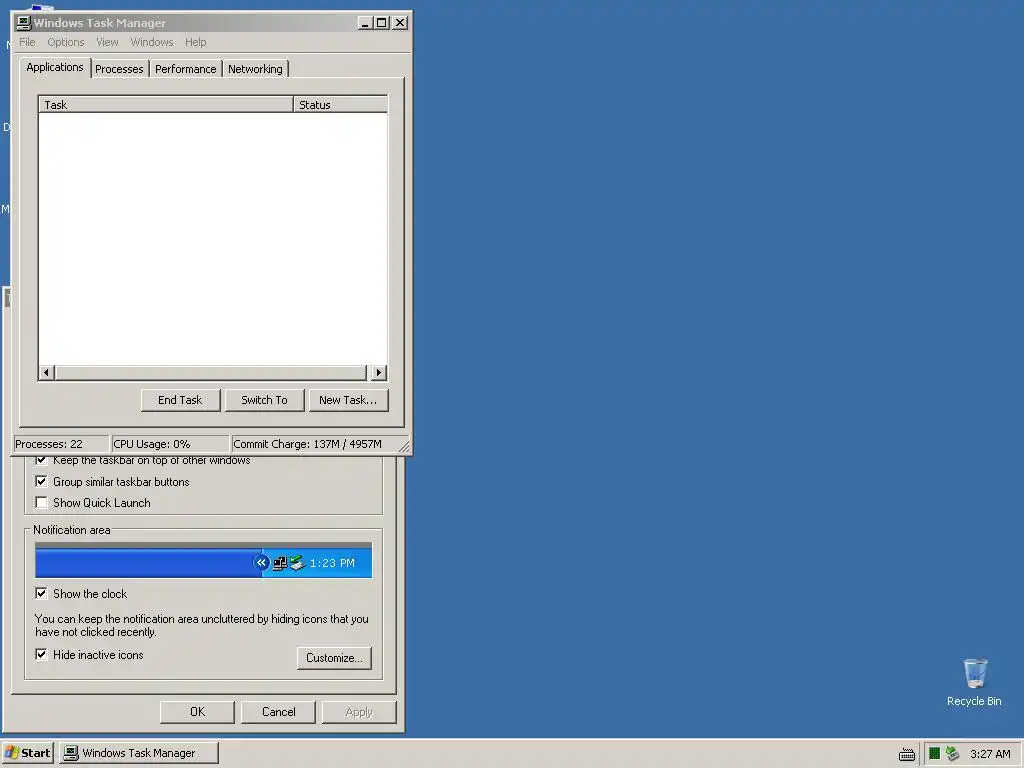Click the Task column header
The width and height of the screenshot is (1024, 768).
[166, 104]
